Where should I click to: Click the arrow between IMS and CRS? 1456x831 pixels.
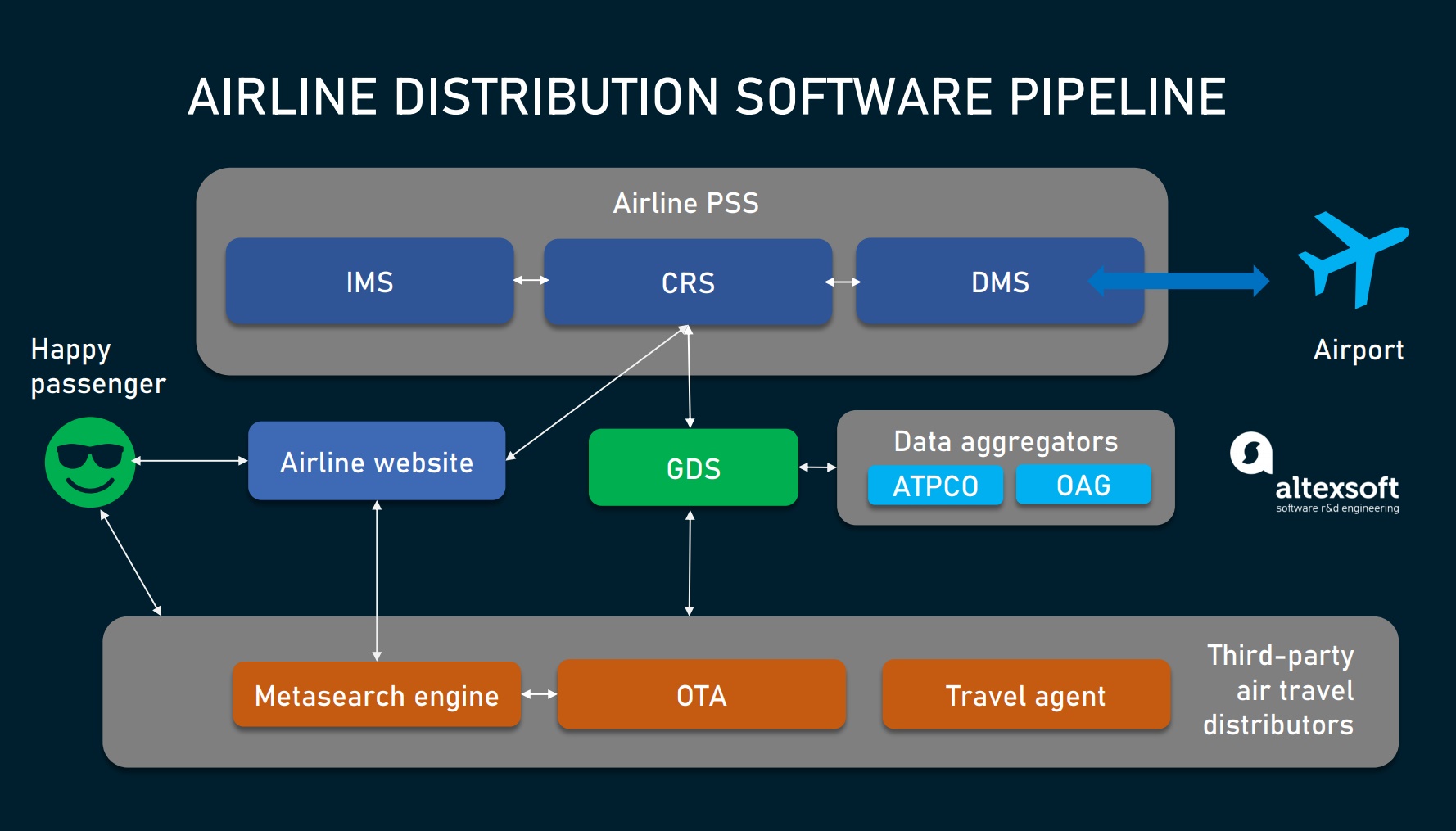pyautogui.click(x=530, y=281)
